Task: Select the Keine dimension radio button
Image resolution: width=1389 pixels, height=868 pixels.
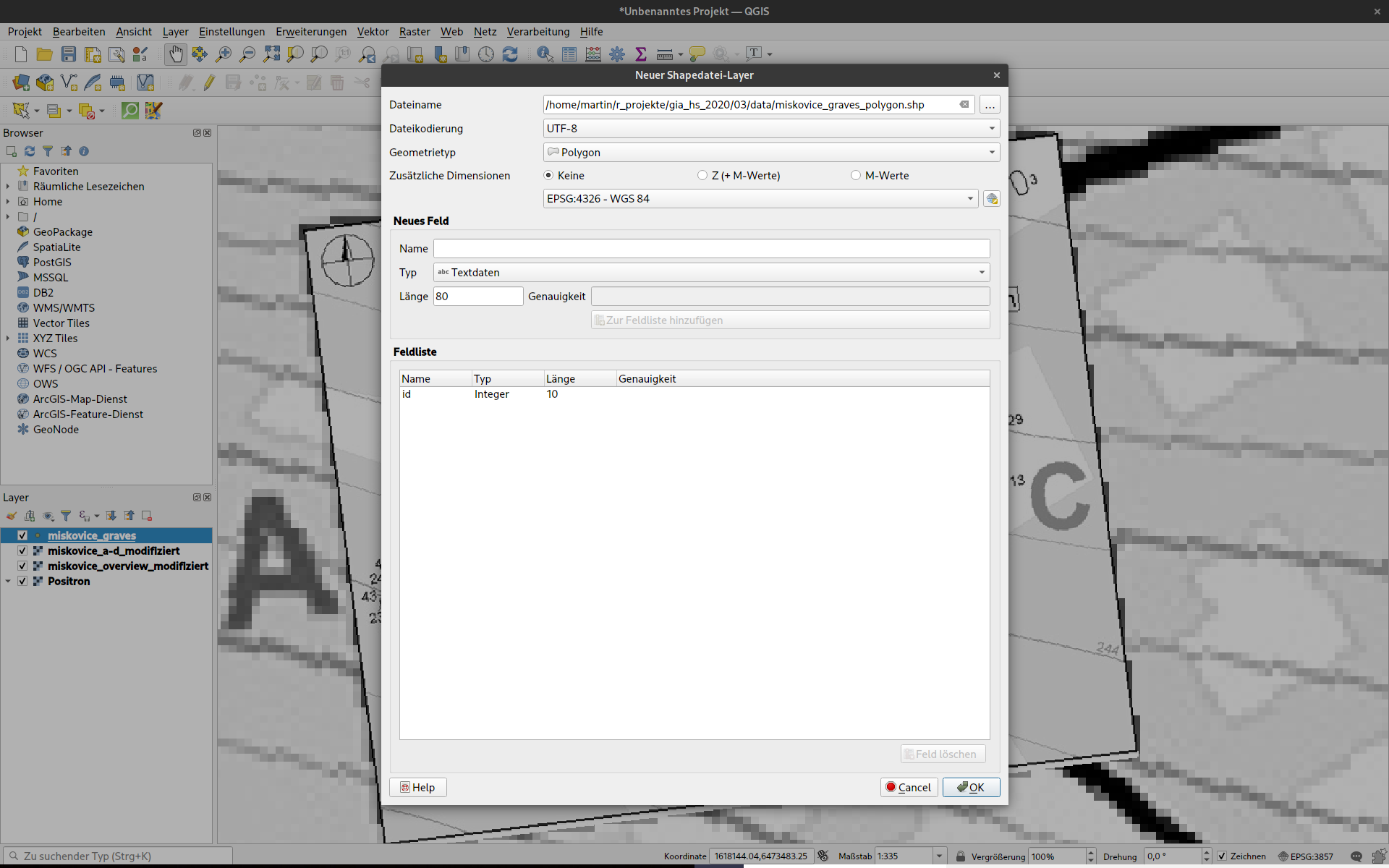Action: point(548,176)
